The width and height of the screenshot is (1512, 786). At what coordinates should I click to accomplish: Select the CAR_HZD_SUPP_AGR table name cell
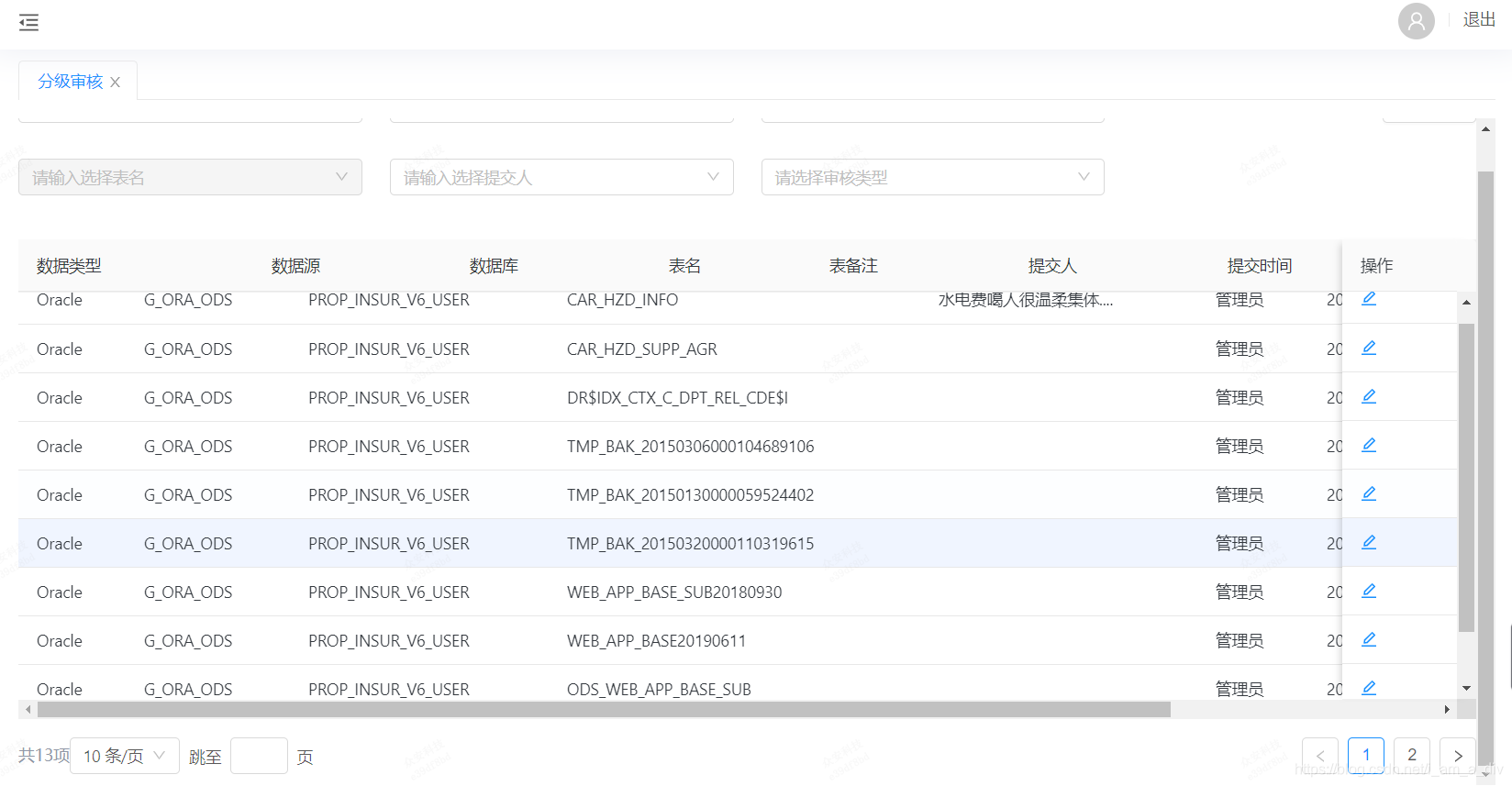tap(642, 349)
